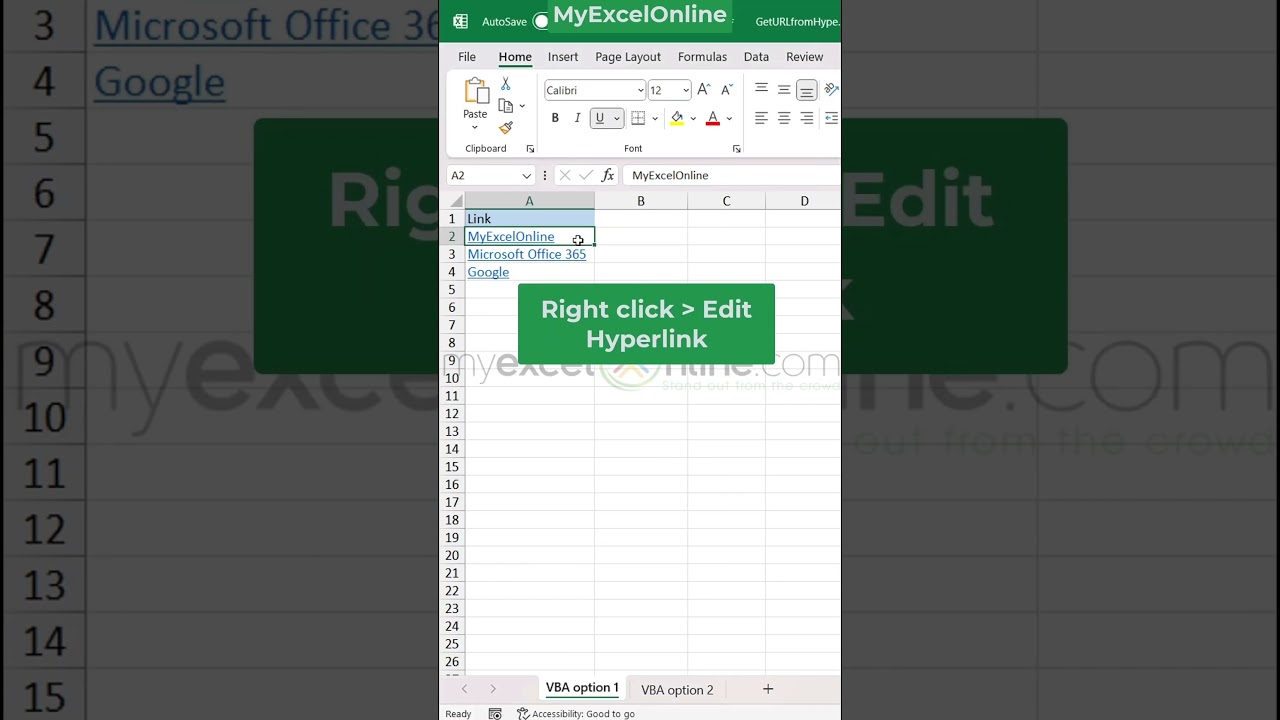Click the Borders icon

coord(638,118)
